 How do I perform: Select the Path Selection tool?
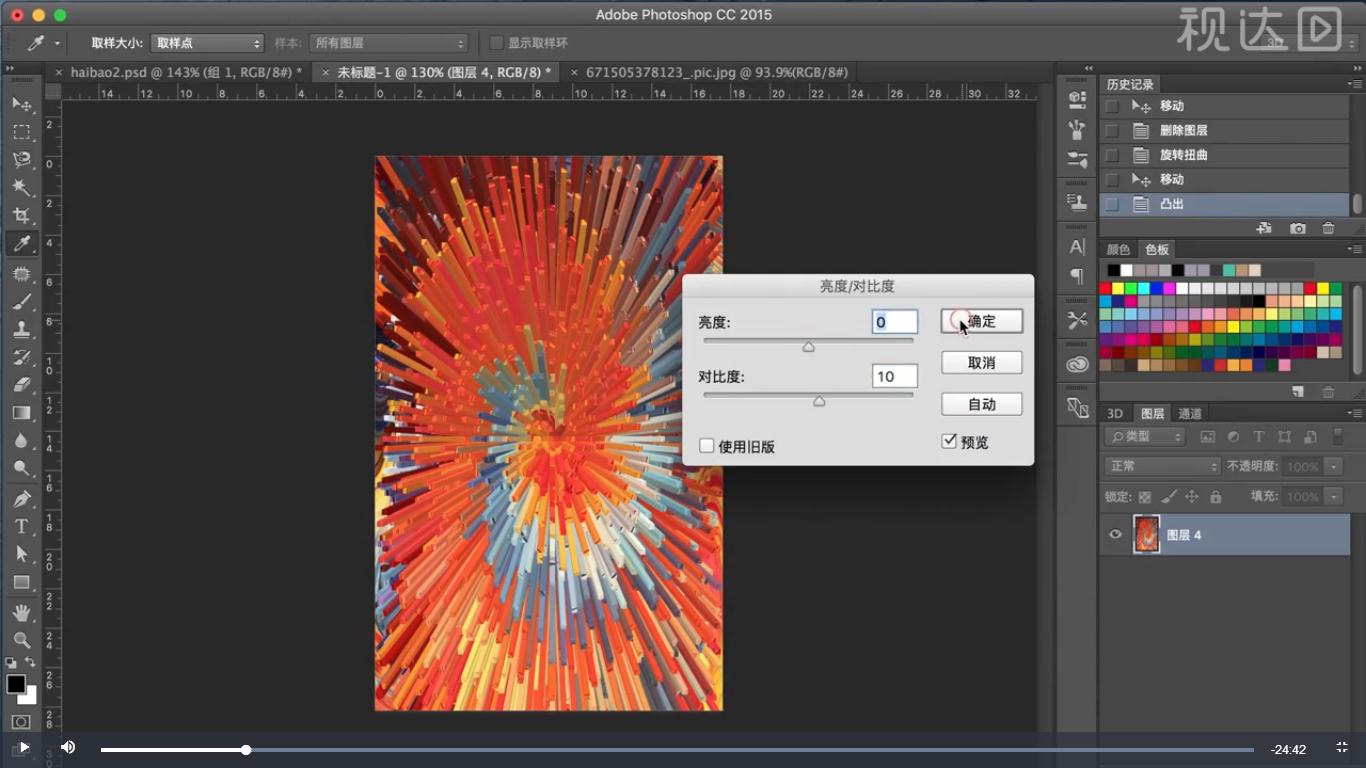[x=21, y=554]
